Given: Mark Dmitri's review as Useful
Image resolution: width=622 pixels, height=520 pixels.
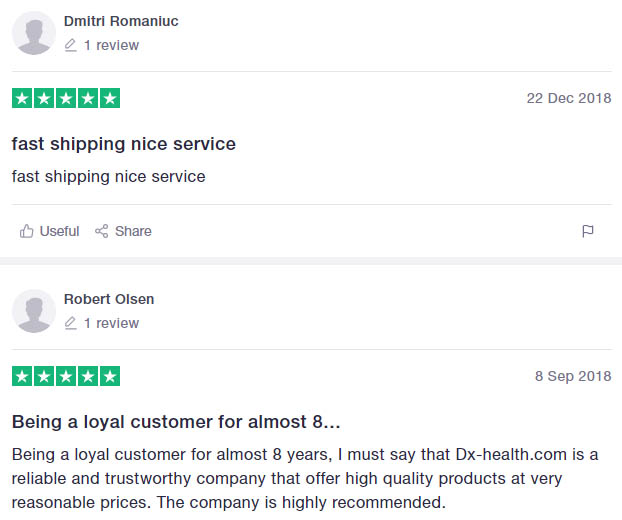Looking at the screenshot, I should (x=59, y=231).
